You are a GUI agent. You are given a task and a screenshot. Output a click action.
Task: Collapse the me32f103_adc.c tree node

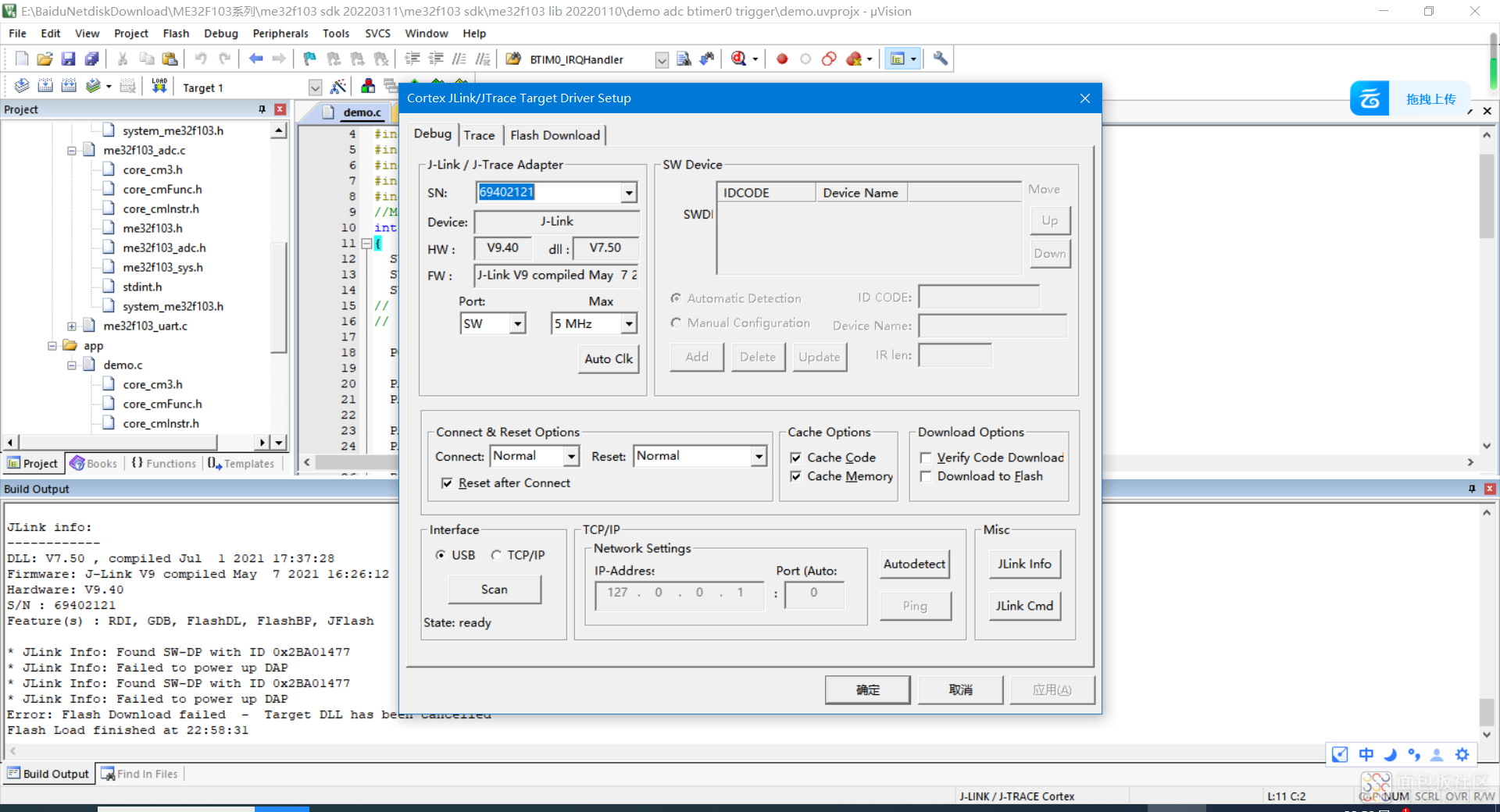point(71,150)
